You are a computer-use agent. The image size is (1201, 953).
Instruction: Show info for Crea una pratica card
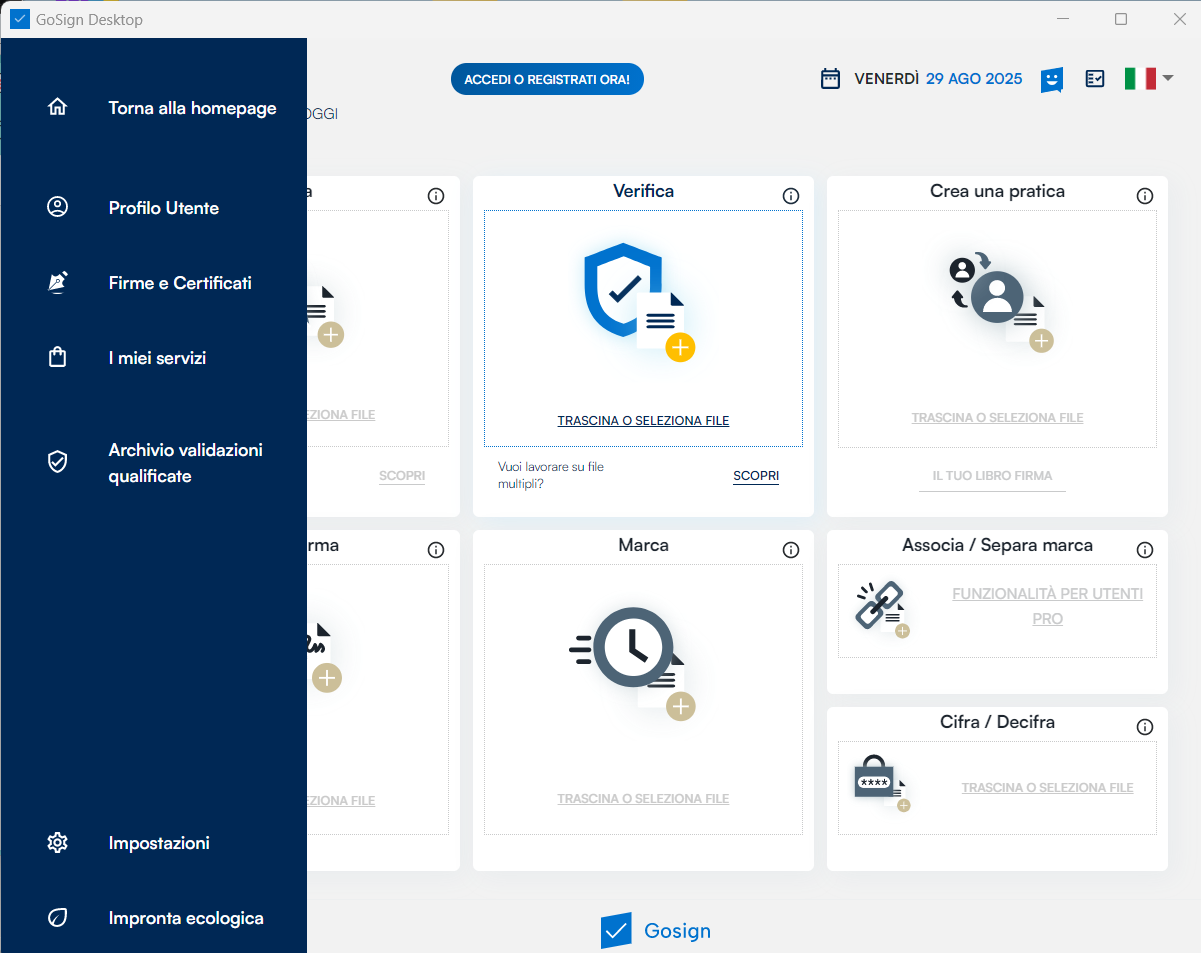[x=1145, y=196]
